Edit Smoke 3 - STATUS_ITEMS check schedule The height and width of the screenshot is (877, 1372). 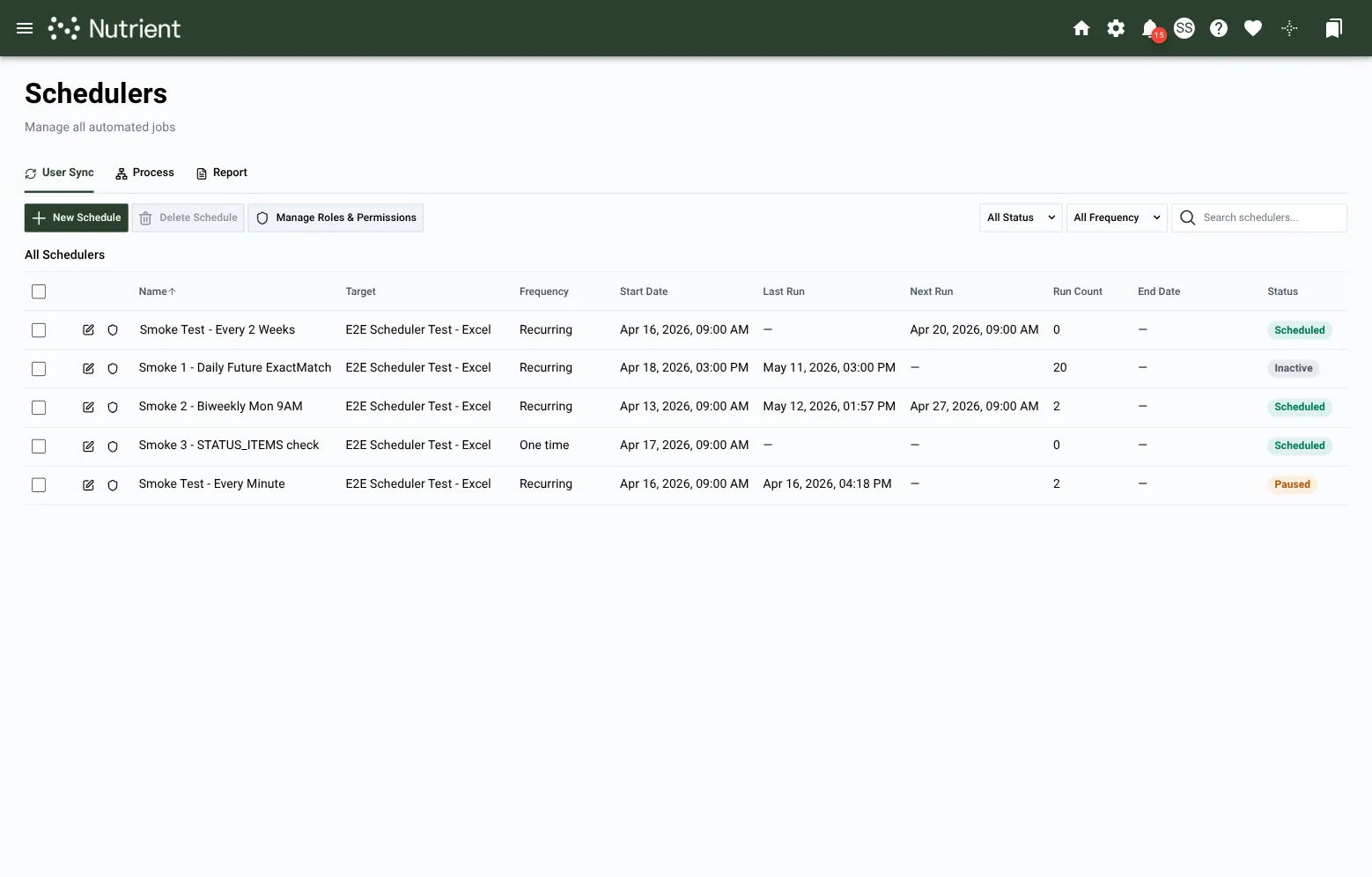[x=88, y=446]
